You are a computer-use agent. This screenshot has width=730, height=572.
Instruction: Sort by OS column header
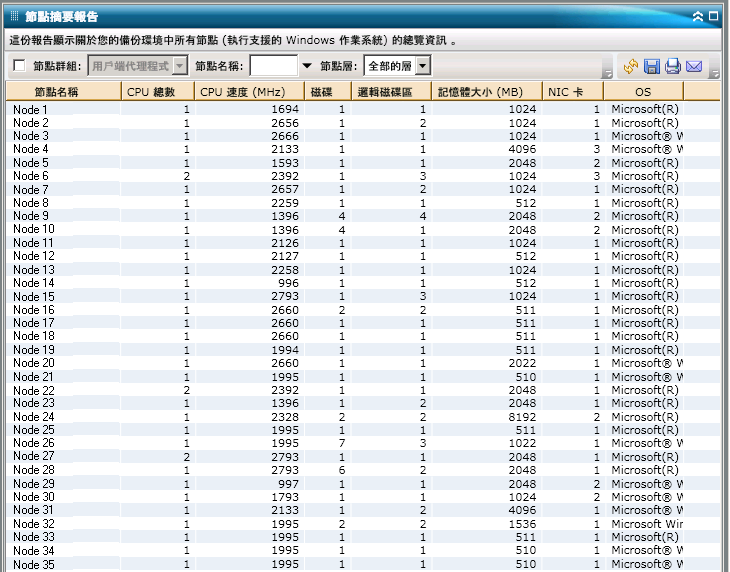644,92
